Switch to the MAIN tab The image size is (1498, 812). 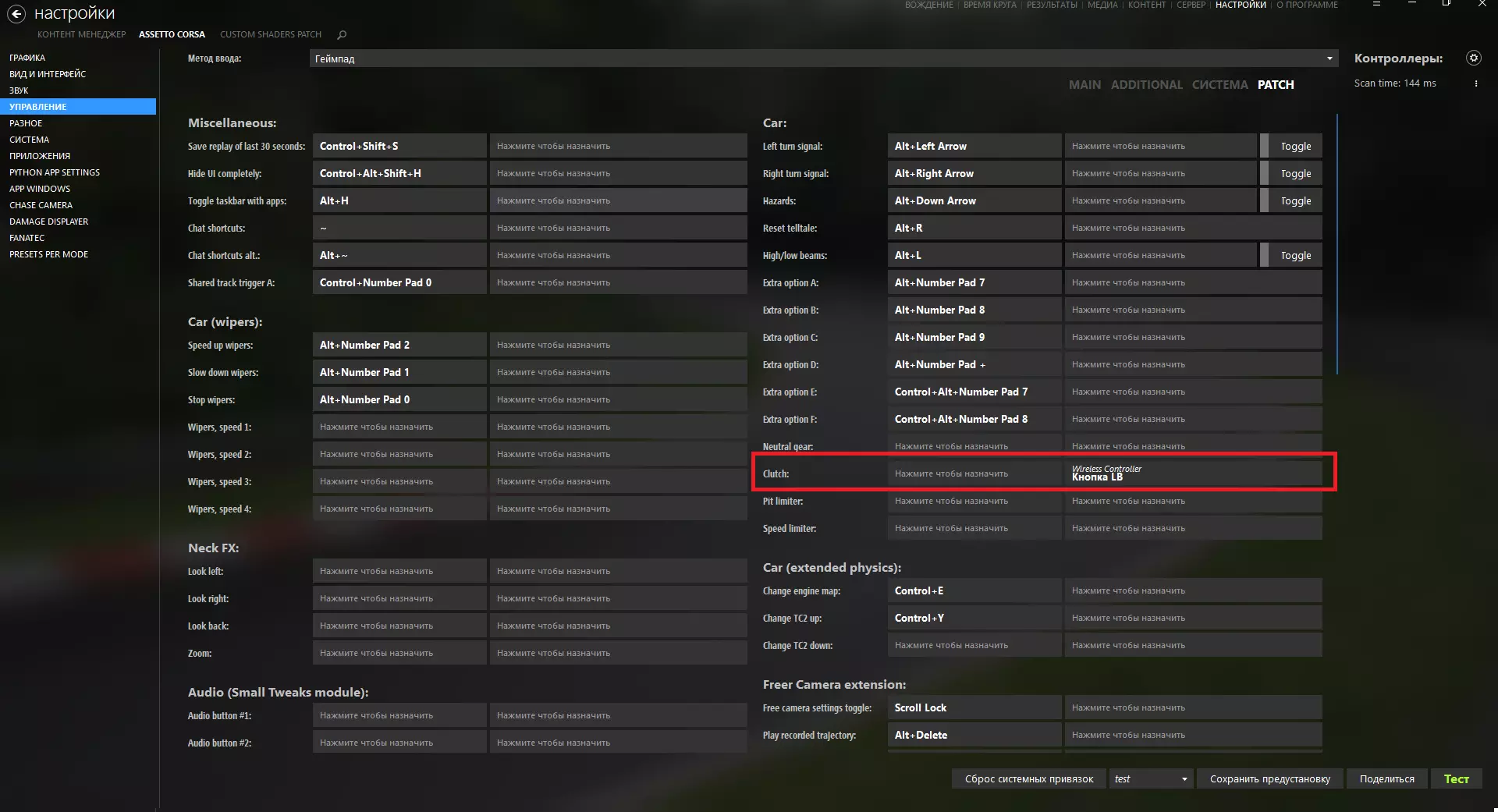[x=1084, y=84]
